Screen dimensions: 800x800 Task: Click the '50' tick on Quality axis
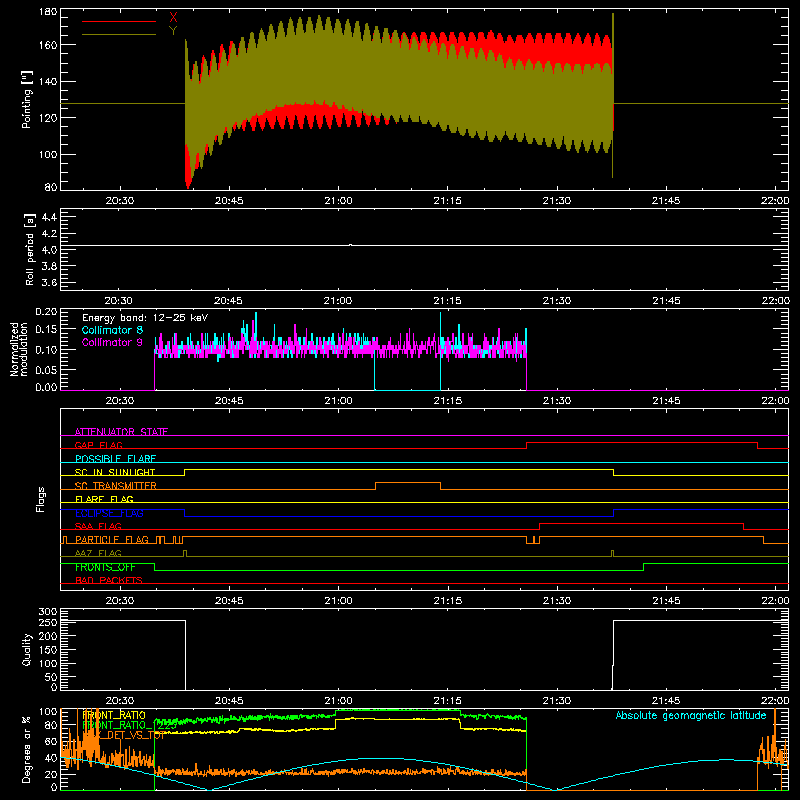coord(51,677)
